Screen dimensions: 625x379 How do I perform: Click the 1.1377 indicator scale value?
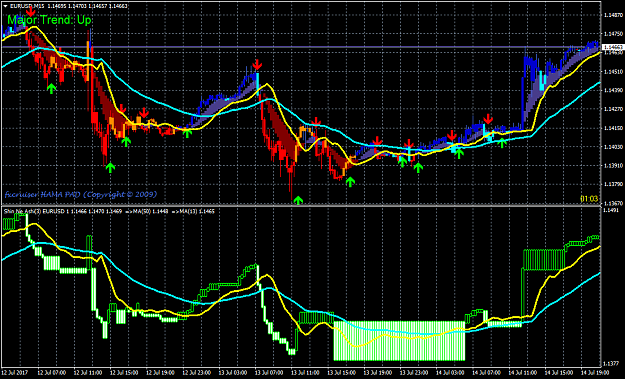pos(612,363)
